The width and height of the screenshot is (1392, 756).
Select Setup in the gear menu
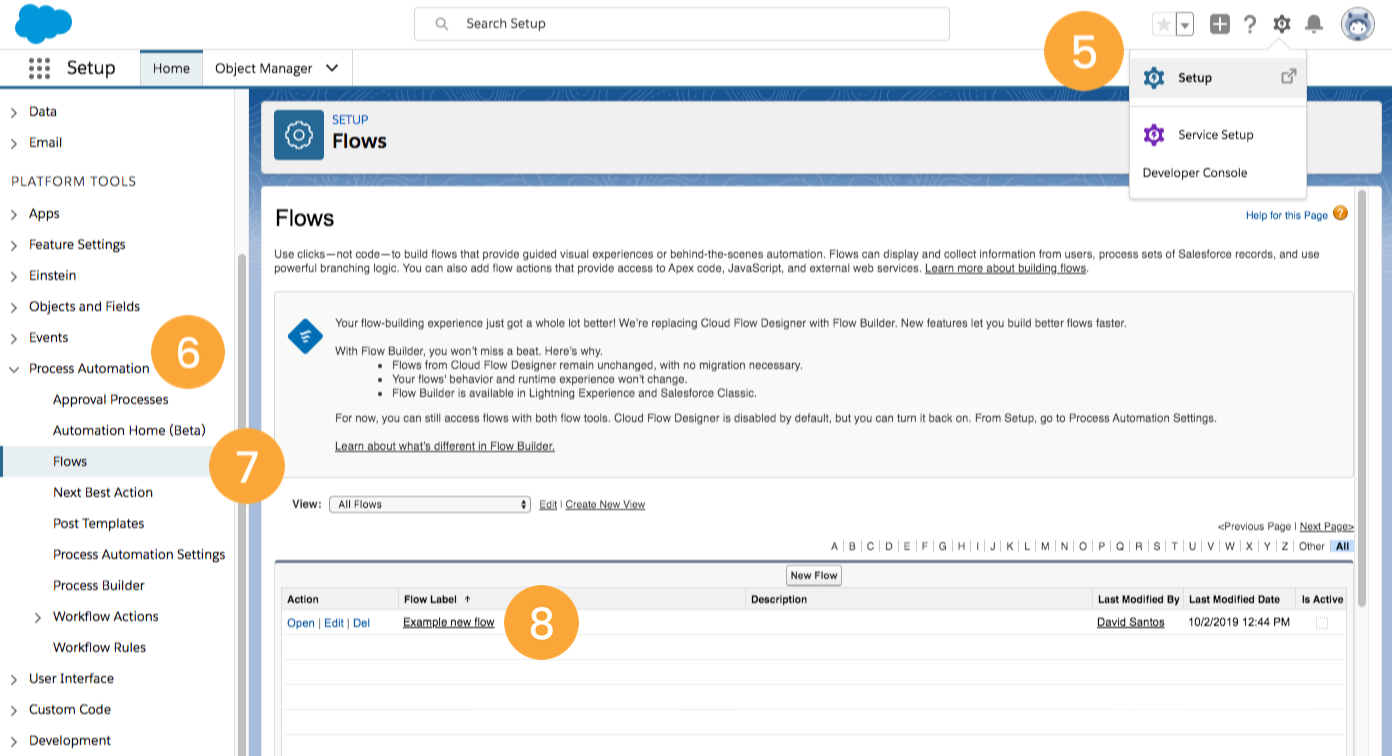tap(1218, 78)
